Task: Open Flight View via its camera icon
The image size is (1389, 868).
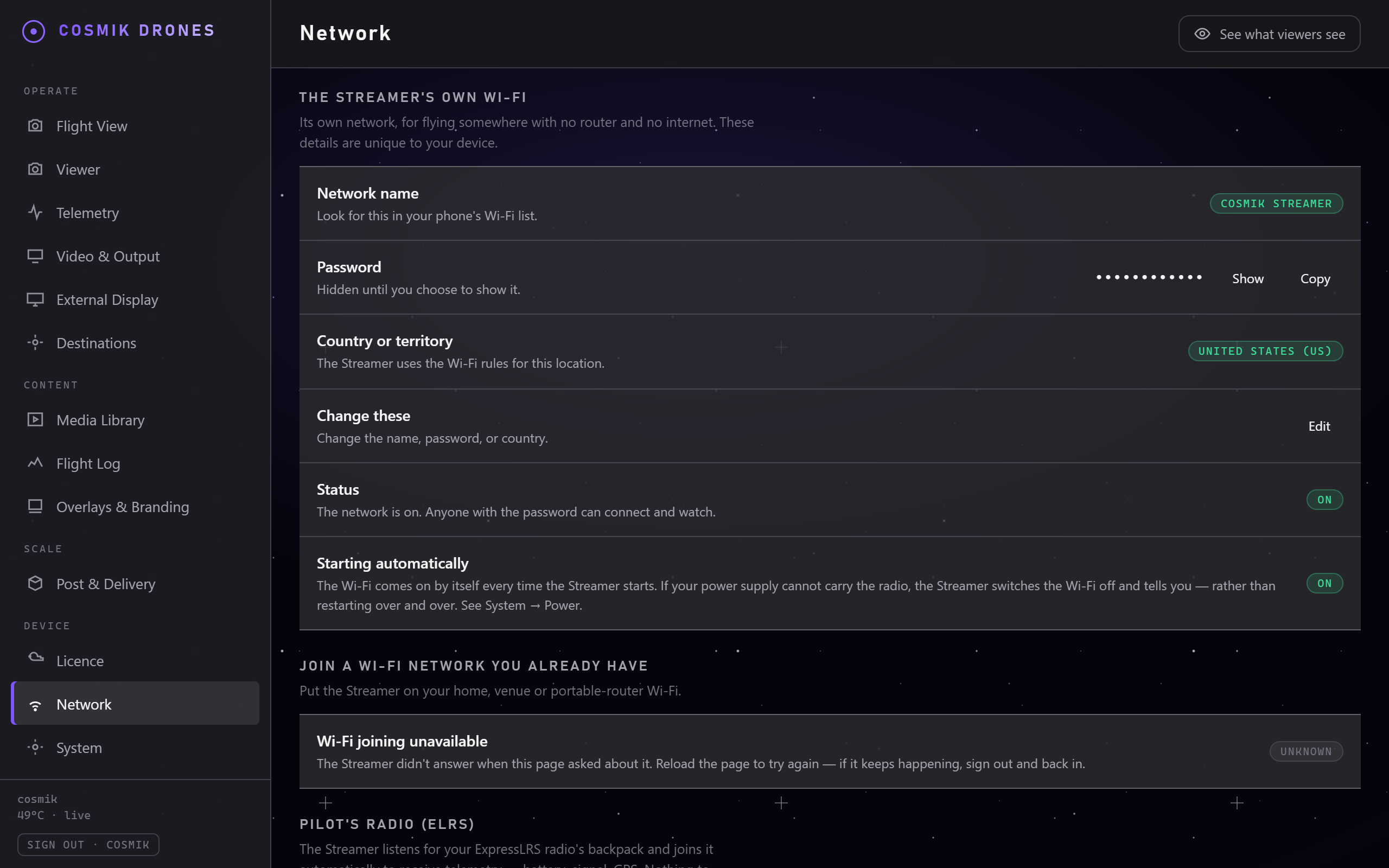Action: click(x=35, y=126)
